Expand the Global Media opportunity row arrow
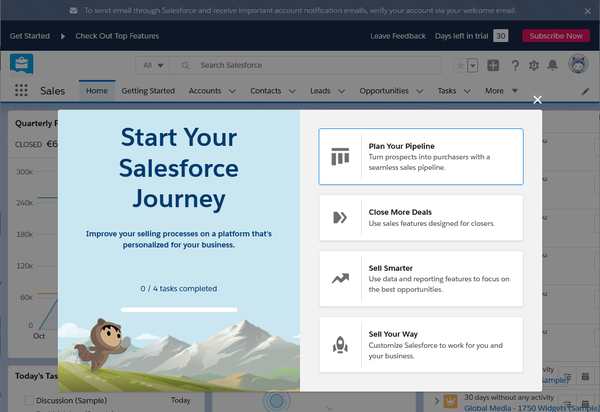 437,401
